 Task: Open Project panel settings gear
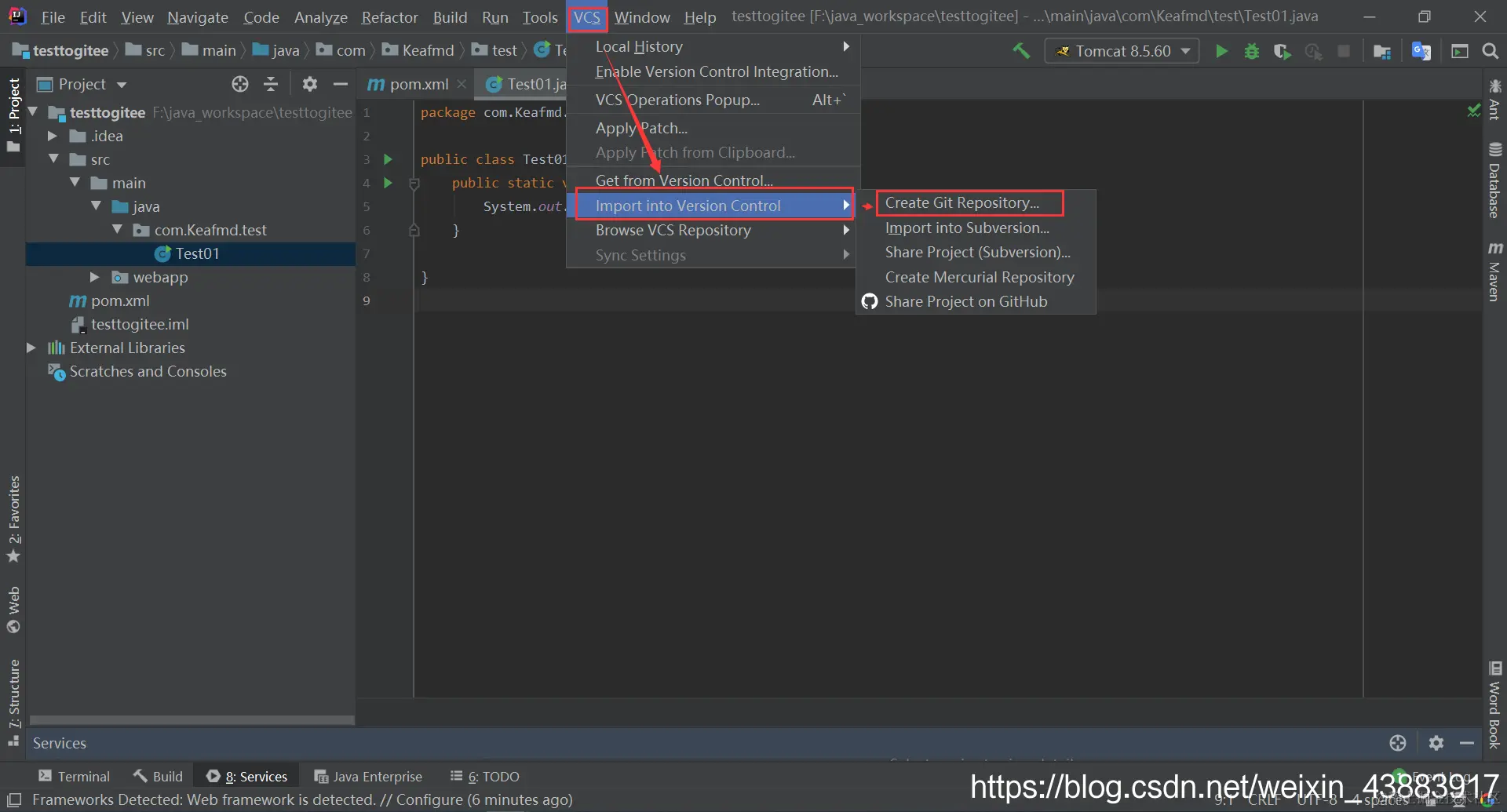310,84
